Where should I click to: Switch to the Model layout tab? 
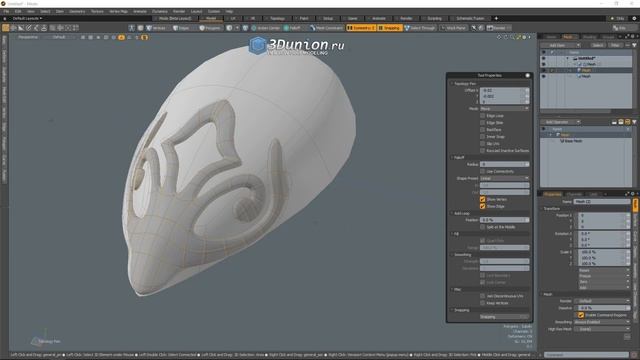(x=211, y=18)
